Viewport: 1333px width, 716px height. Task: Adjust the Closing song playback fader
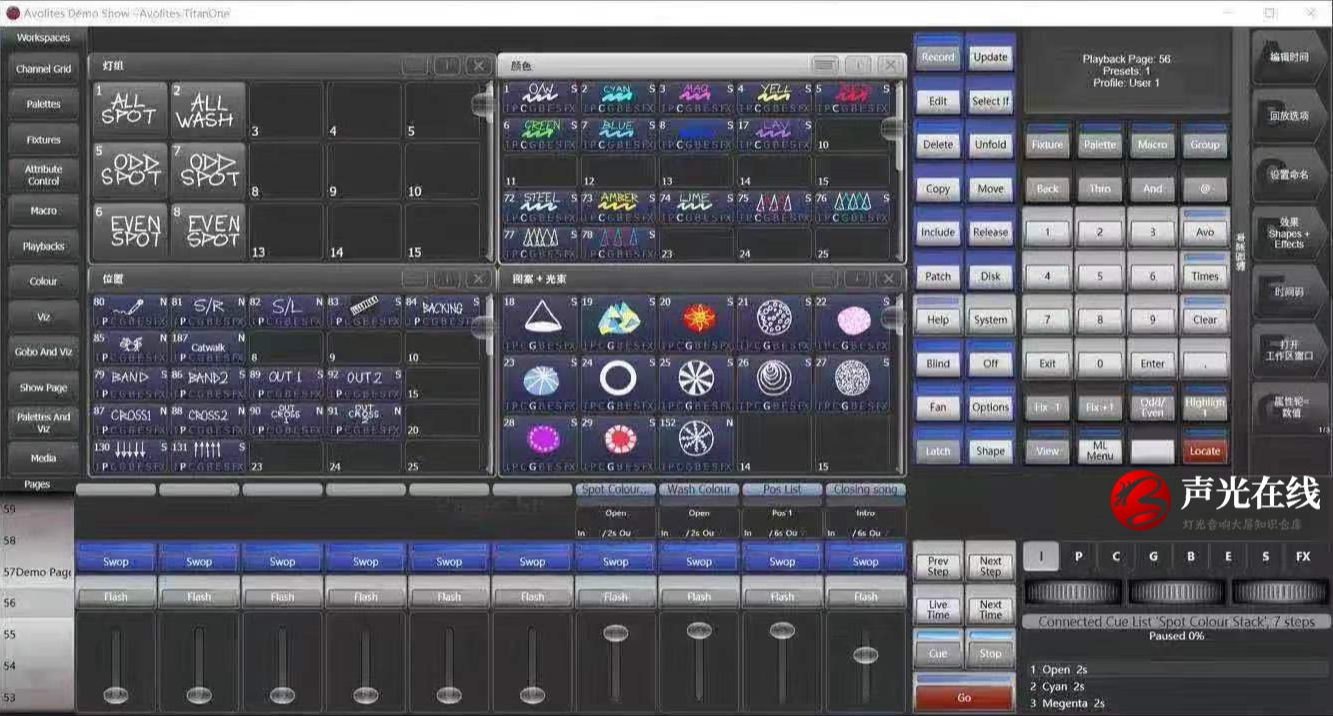865,655
